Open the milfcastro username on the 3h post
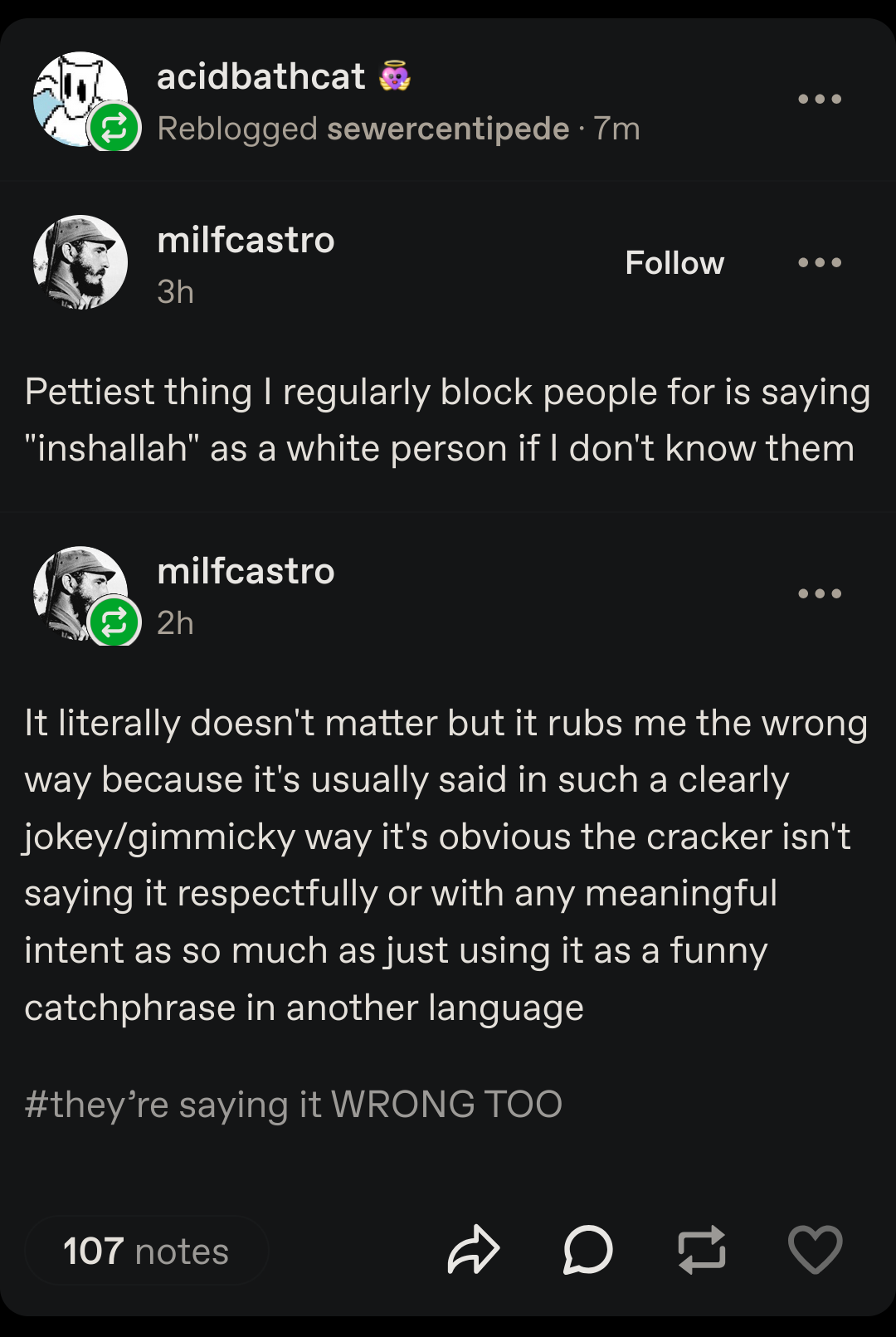Screen dimensions: 896x1337 tap(246, 240)
